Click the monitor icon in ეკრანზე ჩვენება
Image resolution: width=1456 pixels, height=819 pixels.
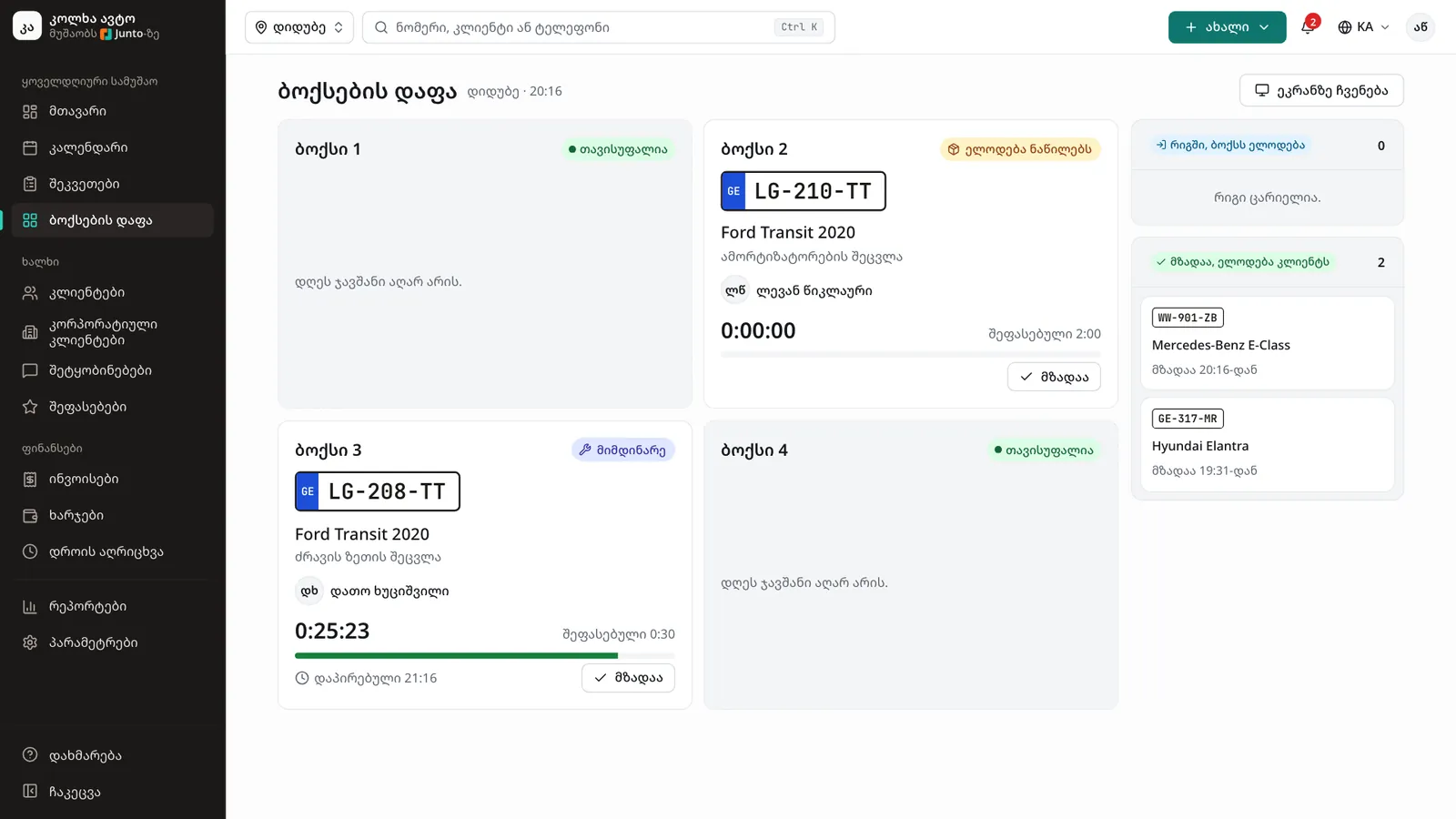point(1262,90)
